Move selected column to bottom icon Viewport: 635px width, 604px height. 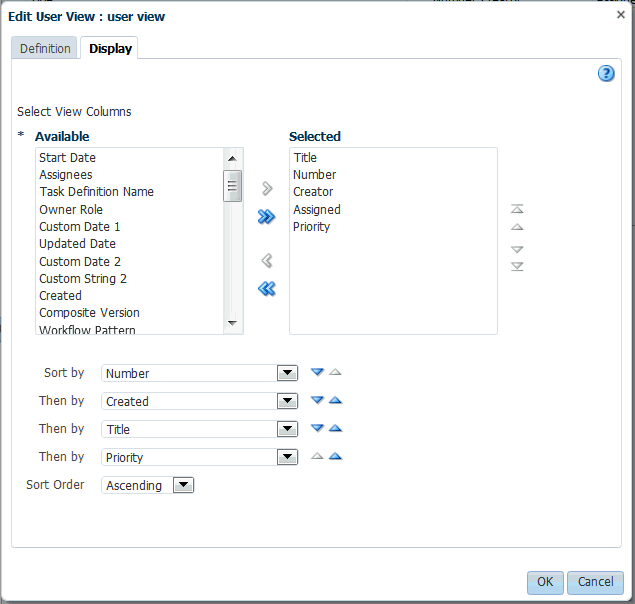pos(517,266)
